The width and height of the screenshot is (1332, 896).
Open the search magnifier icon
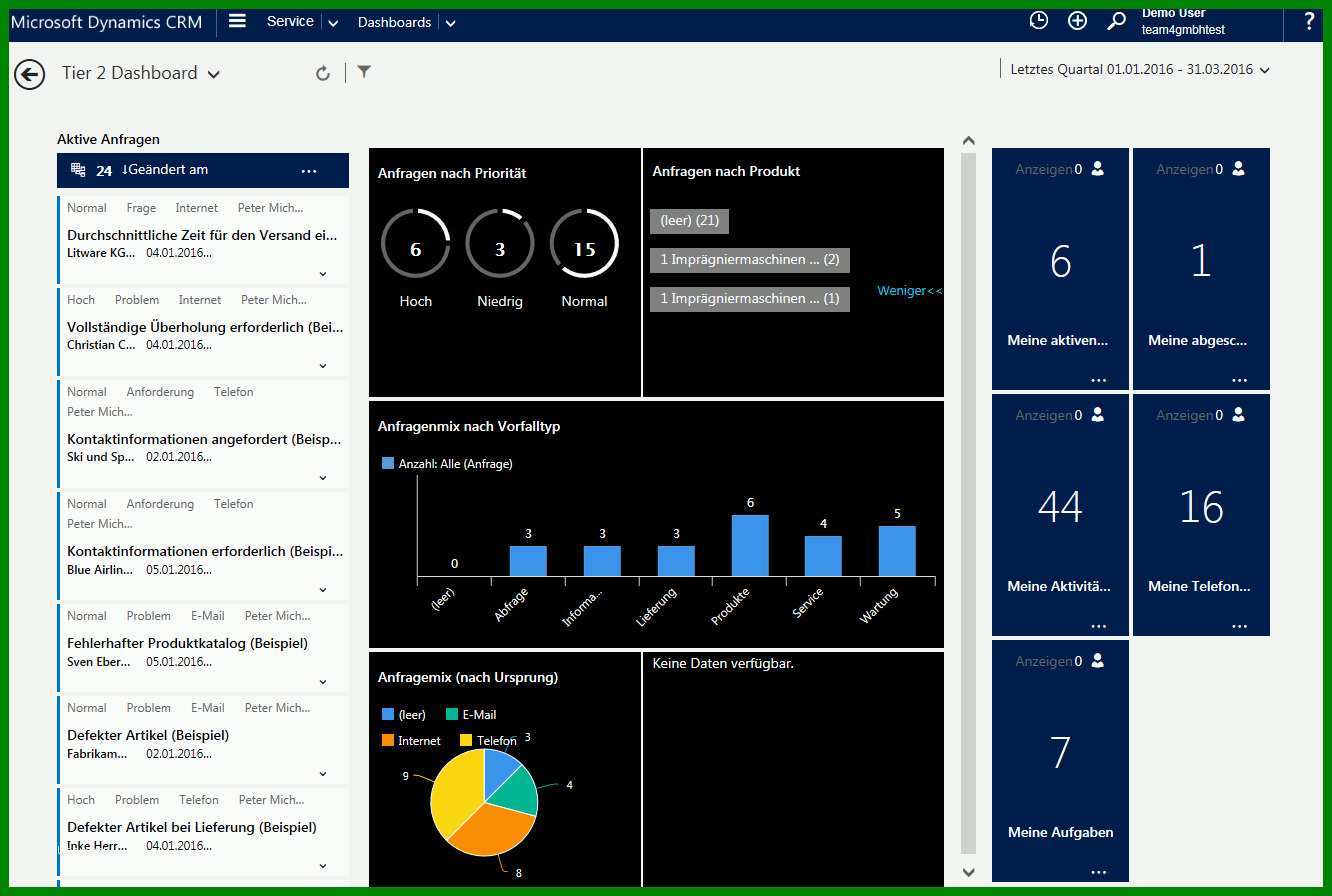[1116, 21]
